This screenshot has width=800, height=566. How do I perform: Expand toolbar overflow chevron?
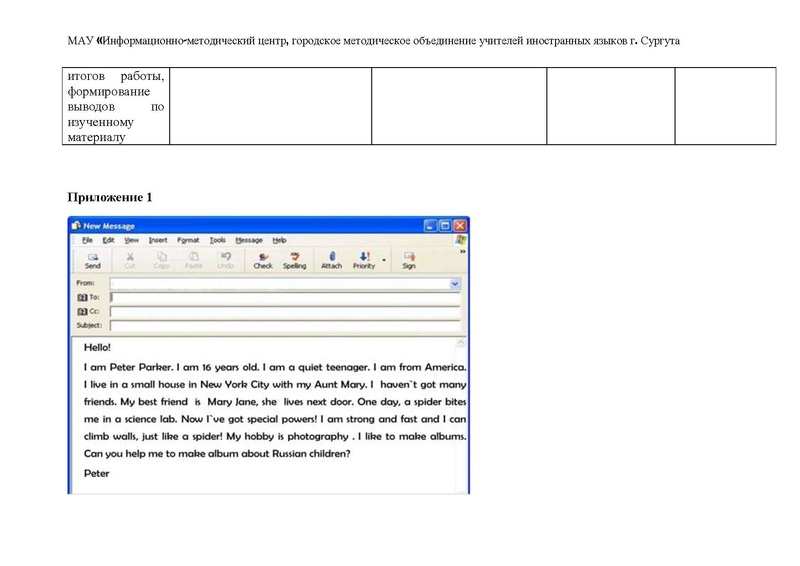462,252
